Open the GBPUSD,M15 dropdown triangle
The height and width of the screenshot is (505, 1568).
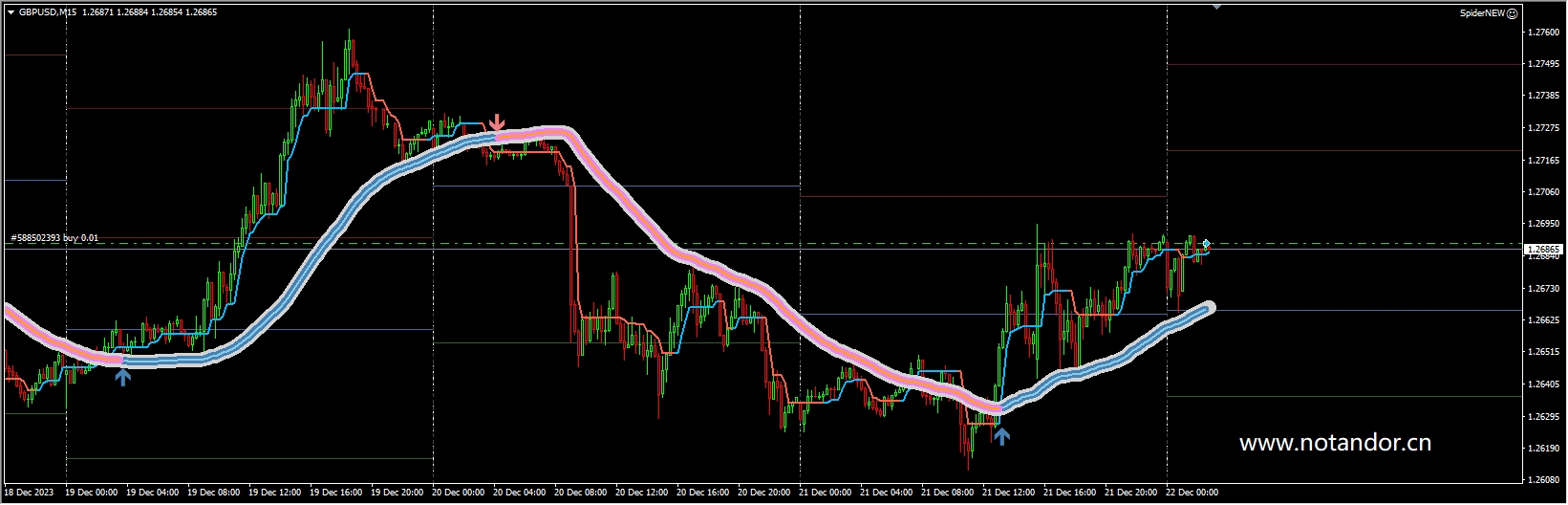11,12
